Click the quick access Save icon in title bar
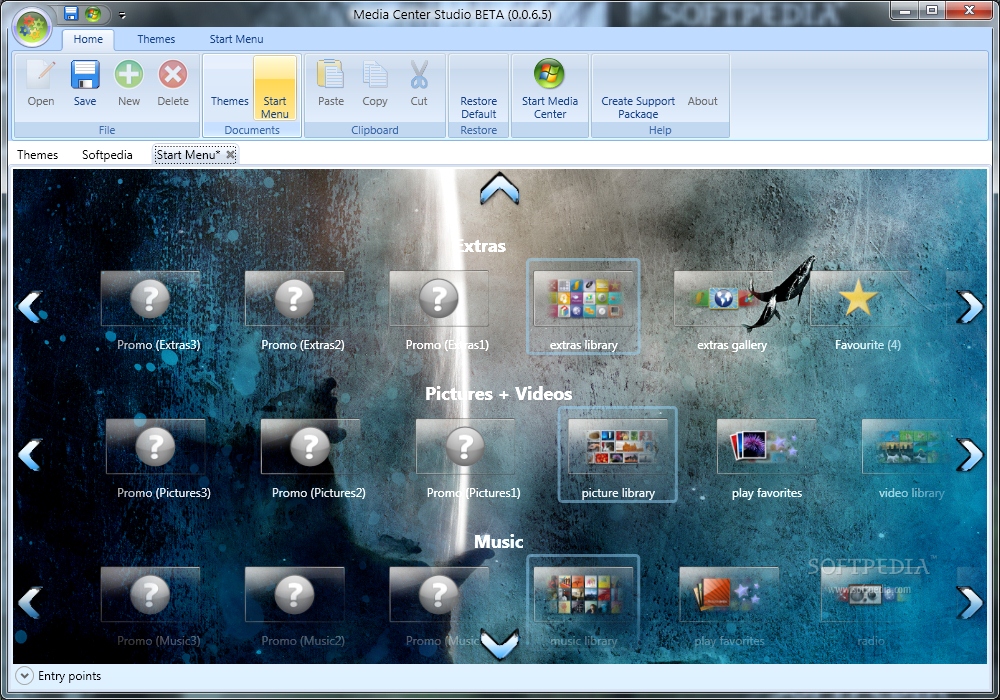This screenshot has width=1000, height=700. pos(71,13)
